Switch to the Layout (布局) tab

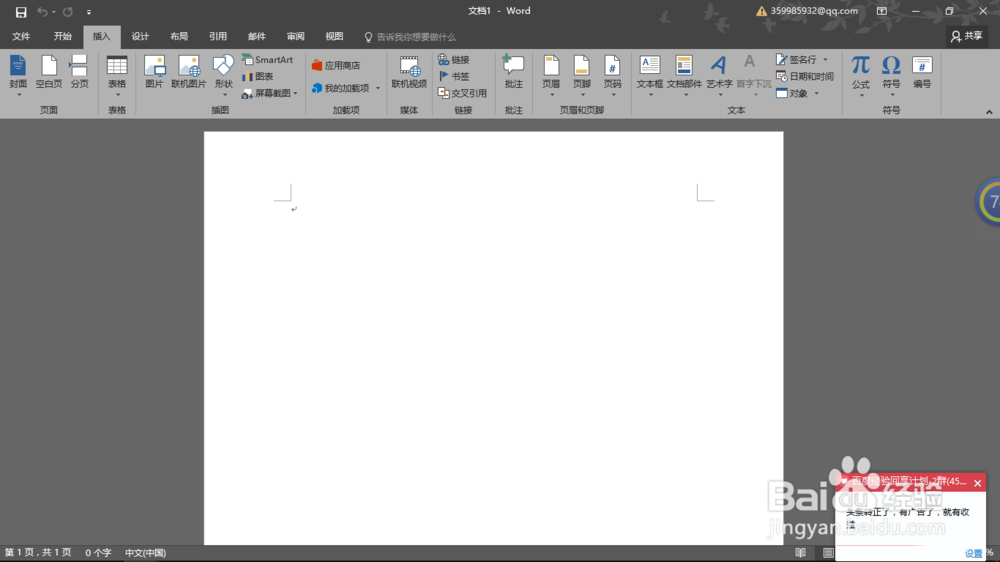[x=179, y=36]
